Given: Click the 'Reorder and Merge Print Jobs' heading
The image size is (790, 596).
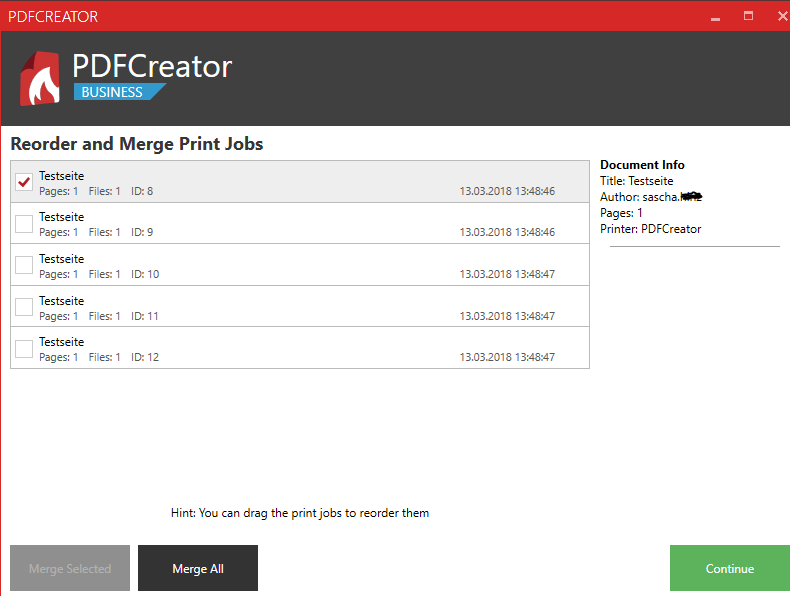Looking at the screenshot, I should coord(137,144).
